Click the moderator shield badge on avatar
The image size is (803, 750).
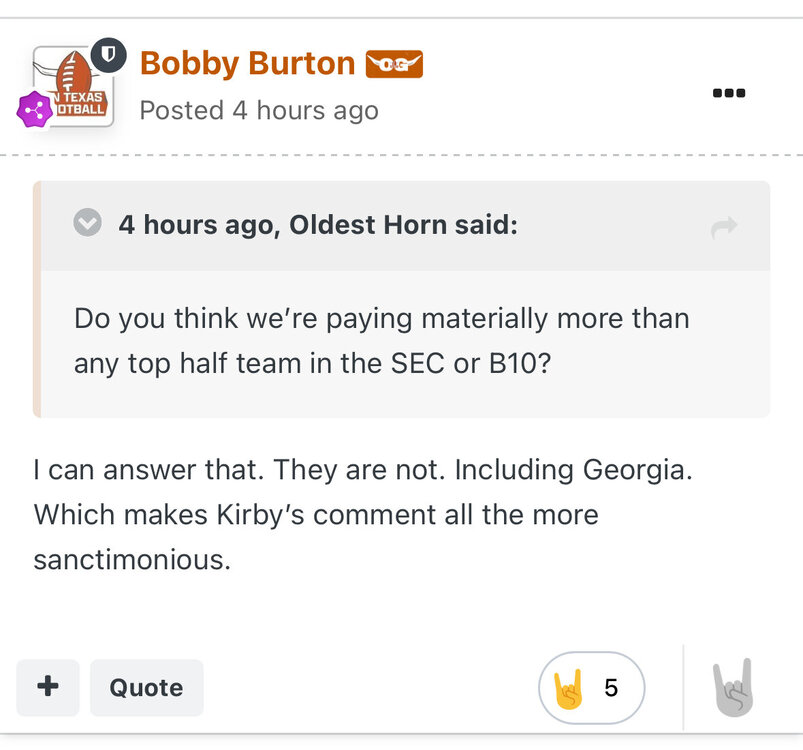(108, 54)
